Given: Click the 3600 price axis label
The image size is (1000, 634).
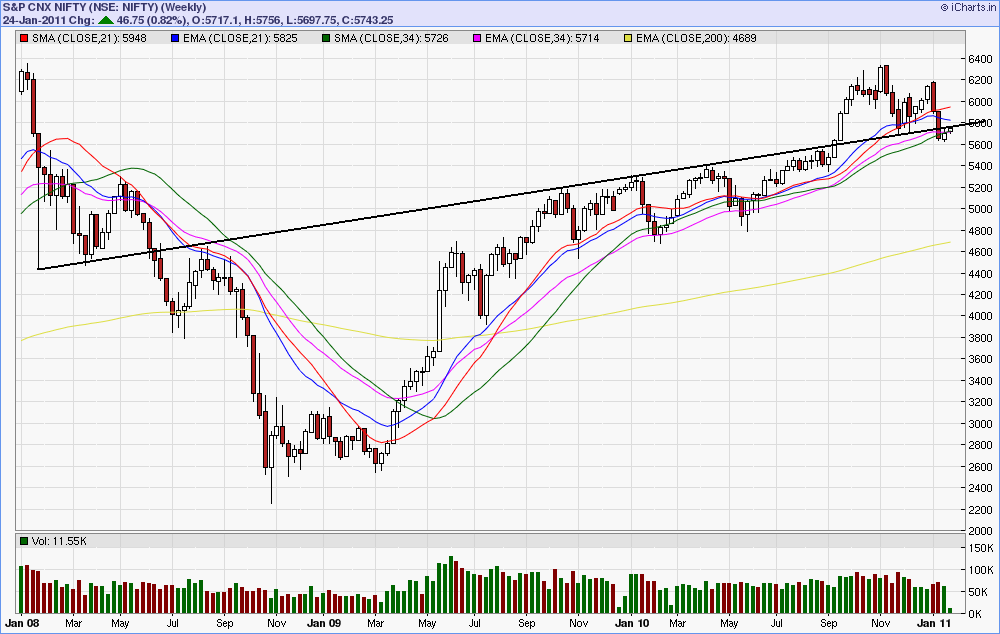Looking at the screenshot, I should [x=980, y=359].
